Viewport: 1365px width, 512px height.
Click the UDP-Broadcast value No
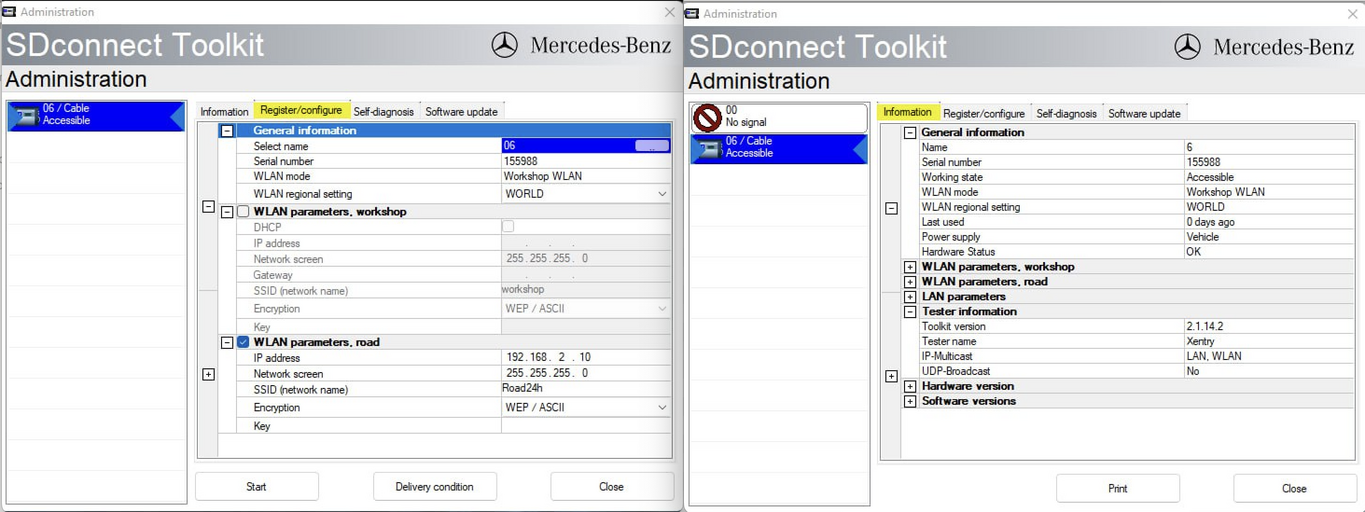point(1269,371)
